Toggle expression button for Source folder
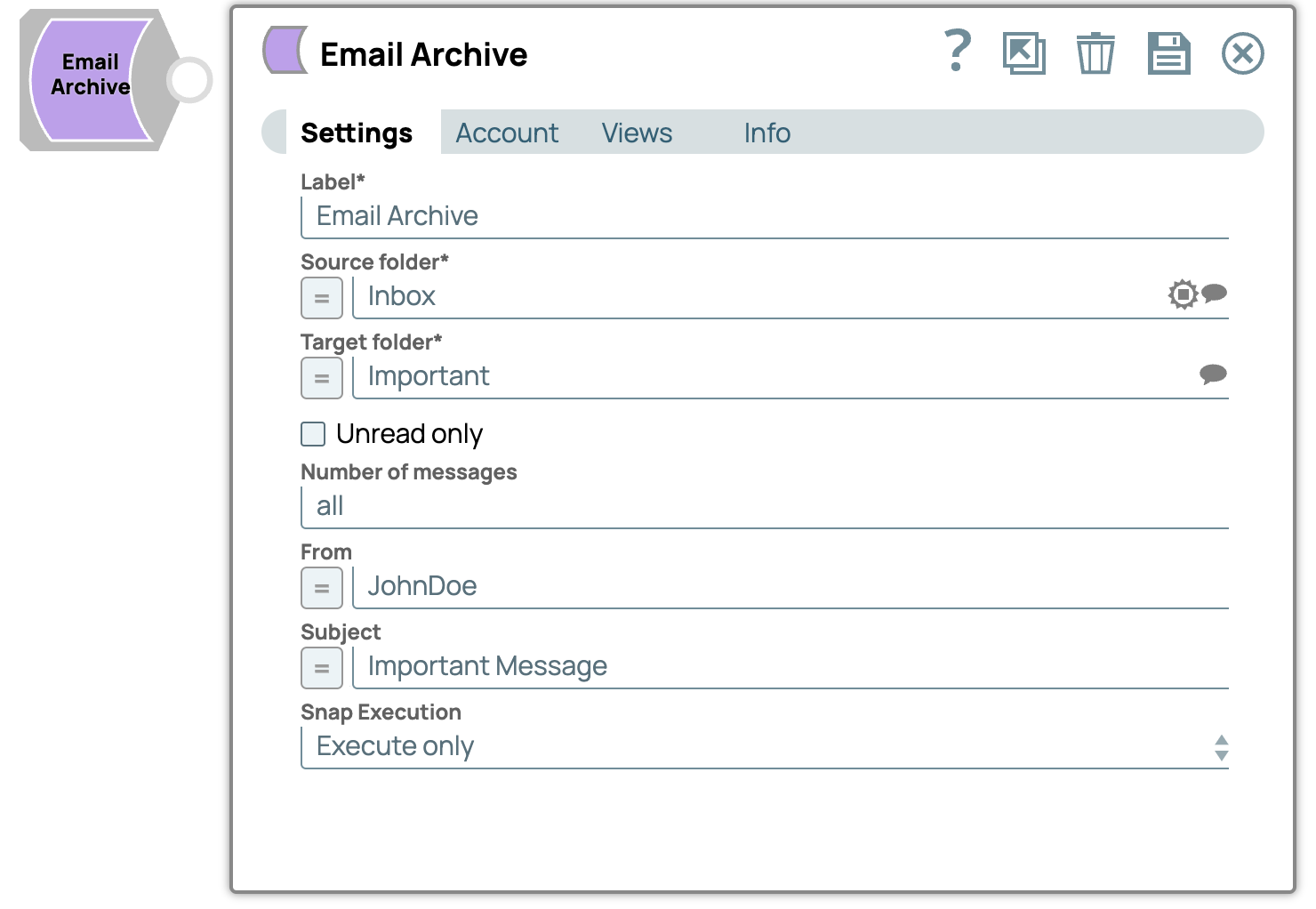 click(x=322, y=298)
